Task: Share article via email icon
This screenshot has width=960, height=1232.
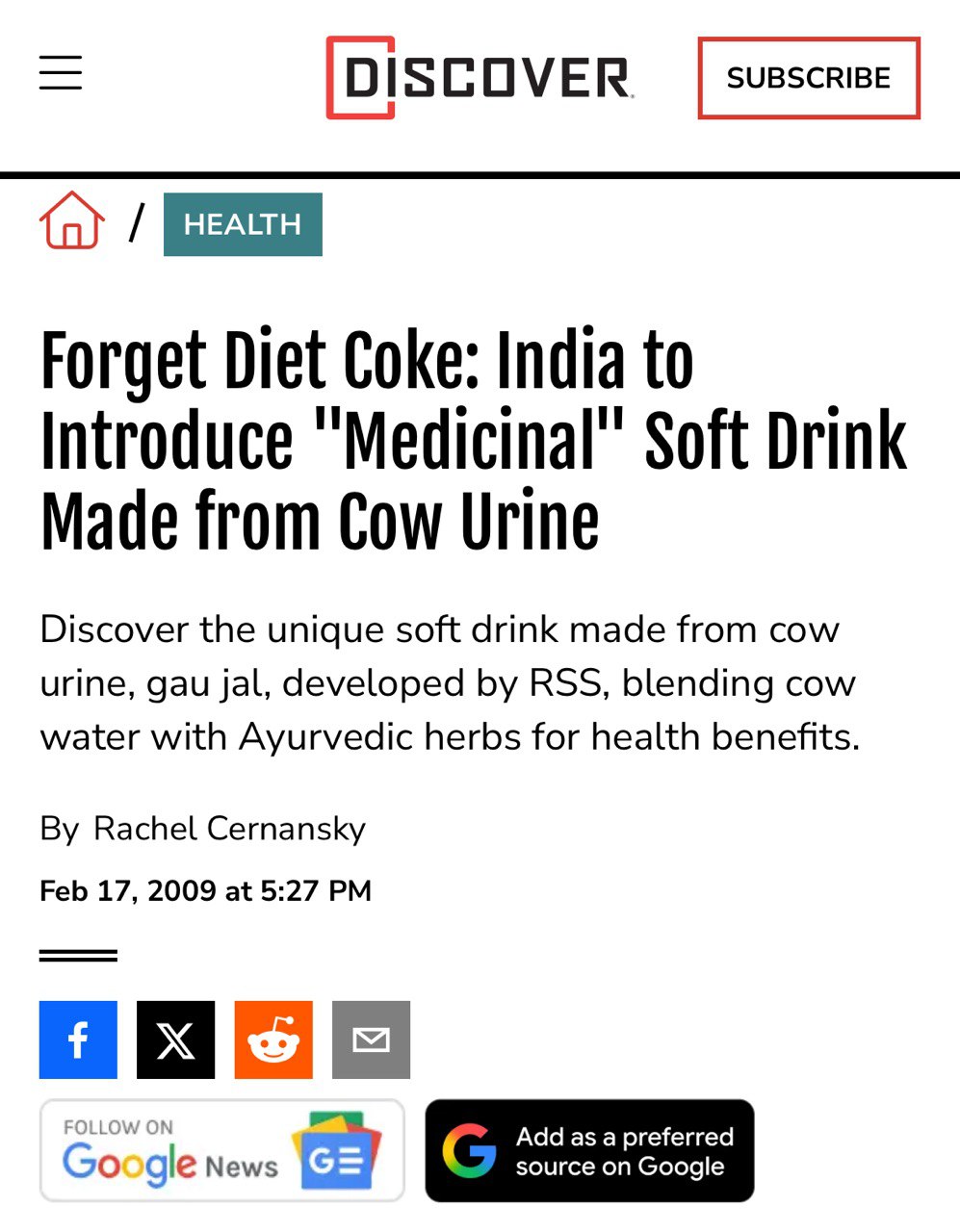Action: point(371,1039)
